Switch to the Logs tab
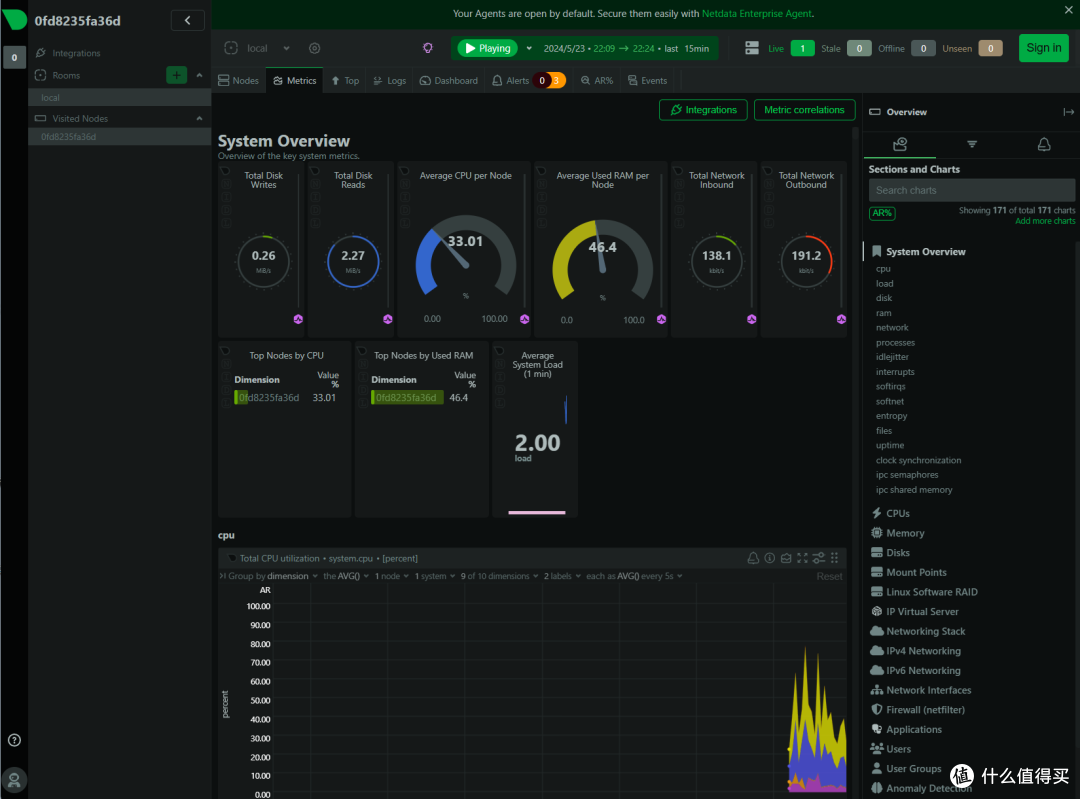 [389, 81]
